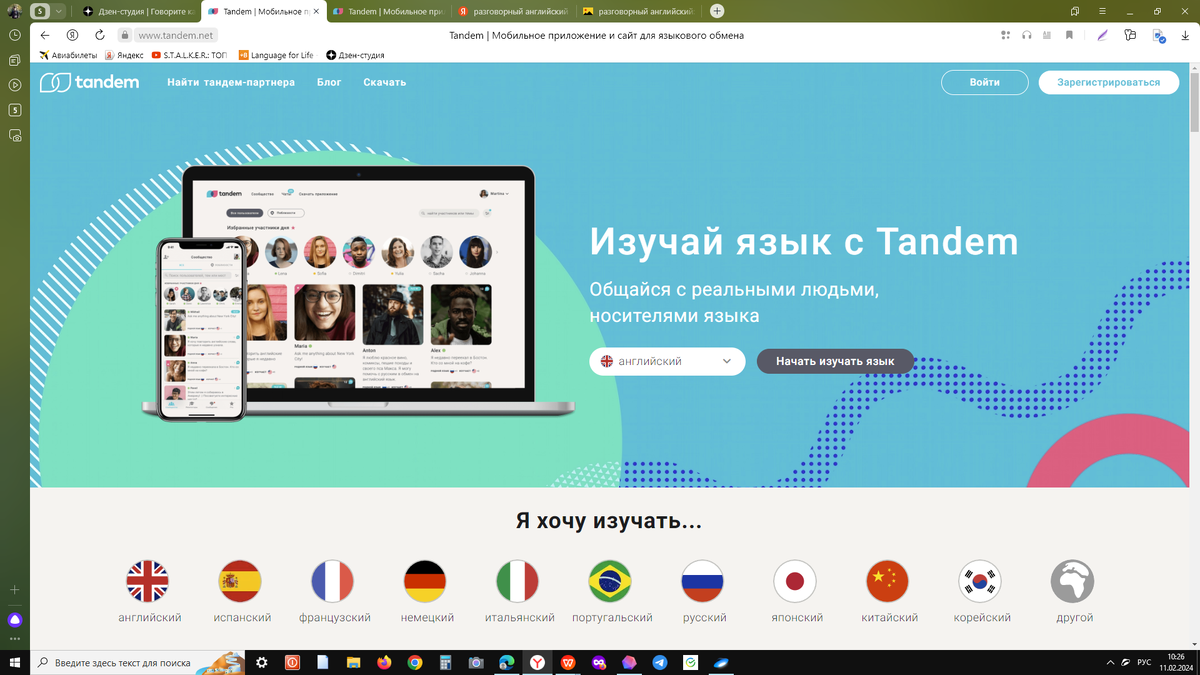
Task: Choose the Brazilian flag for Portuguese
Action: pos(610,581)
